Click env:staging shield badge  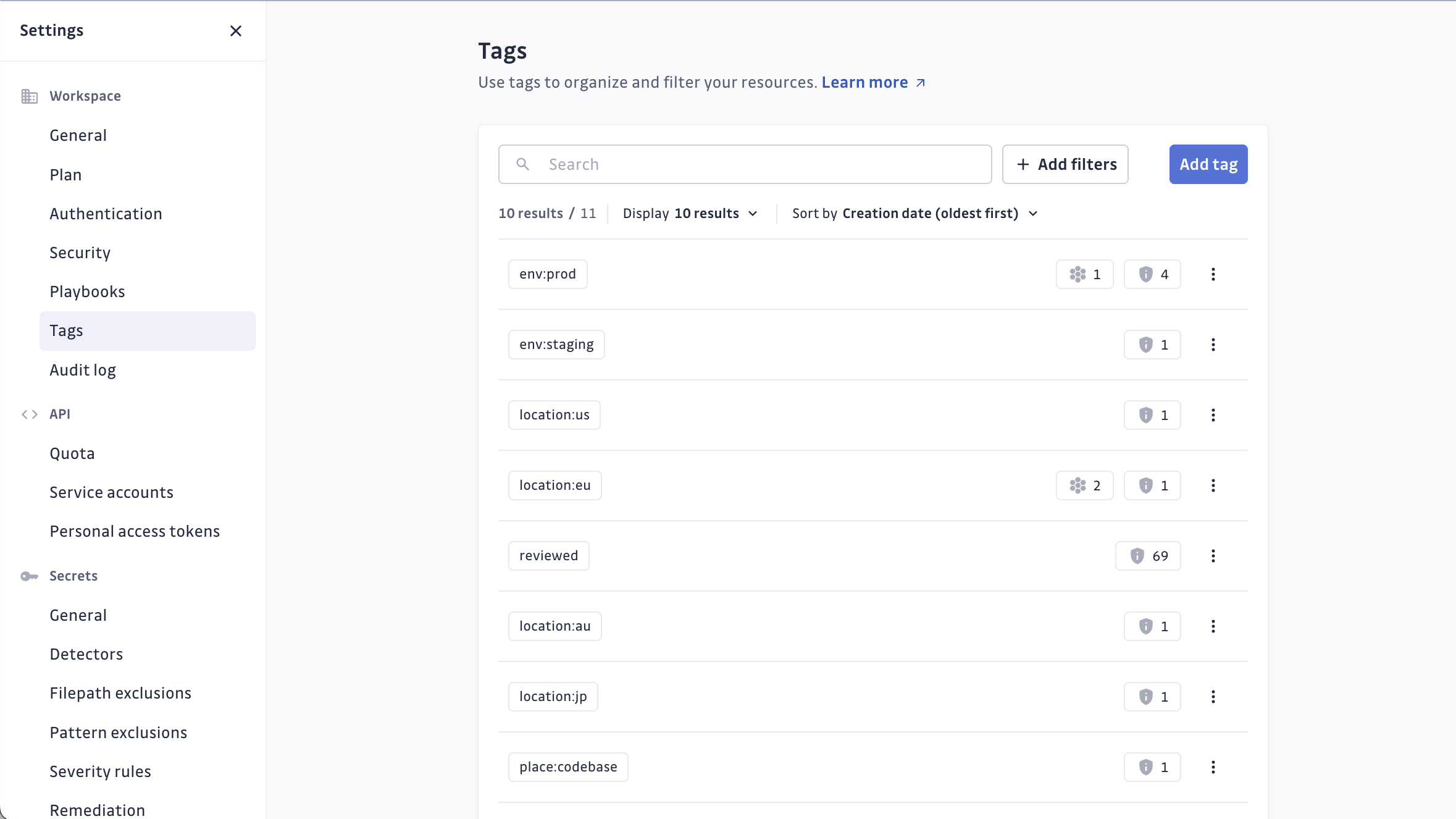[x=1152, y=345]
